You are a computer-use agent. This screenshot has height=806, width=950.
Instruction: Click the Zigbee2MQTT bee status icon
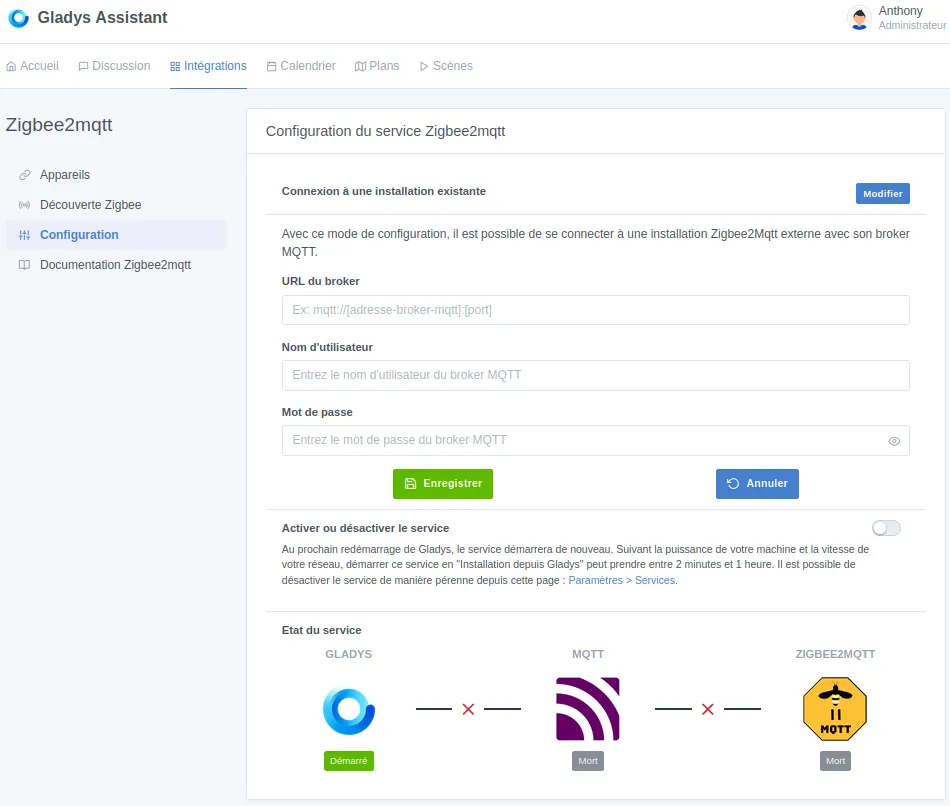coord(834,706)
